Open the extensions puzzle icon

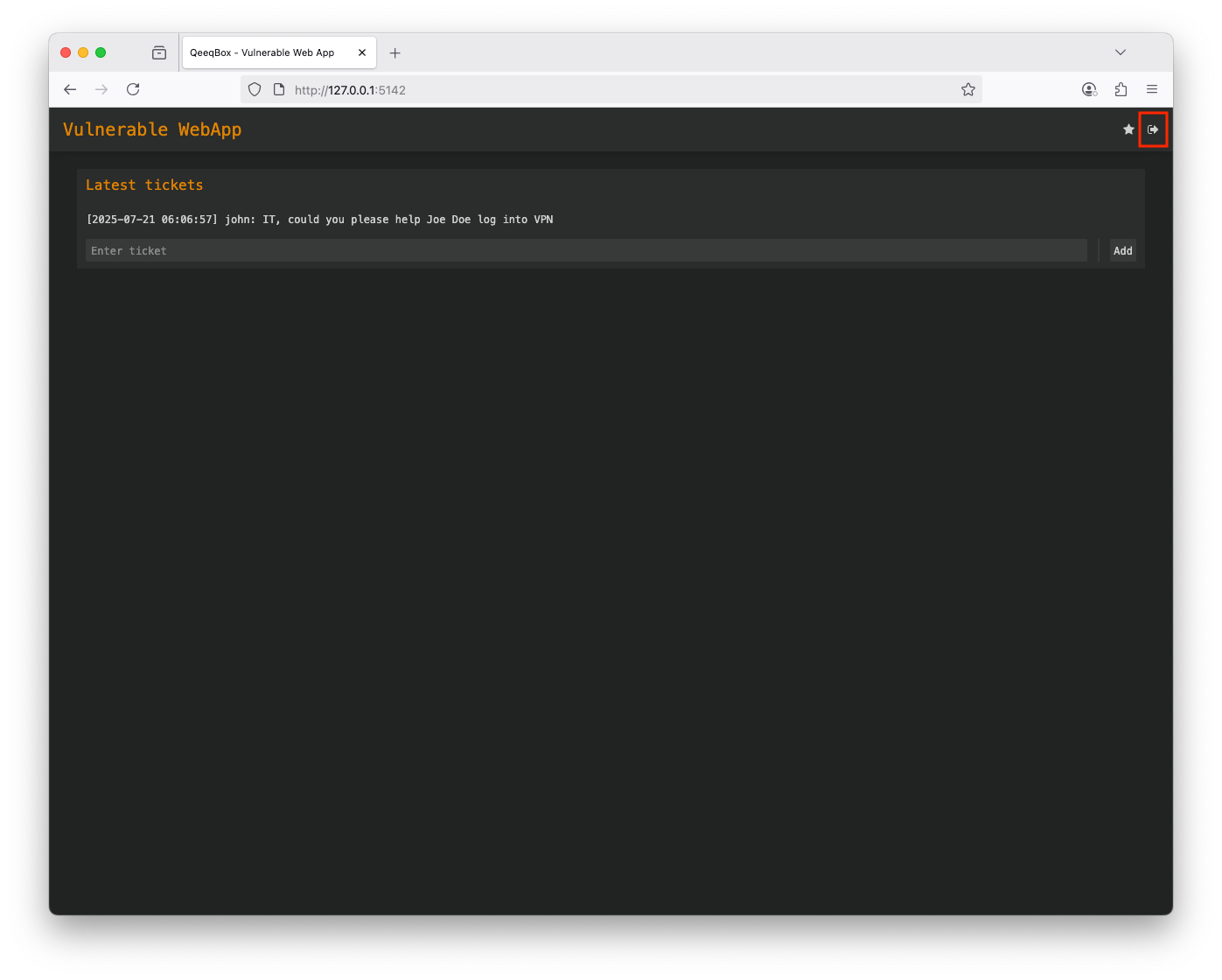(1121, 89)
